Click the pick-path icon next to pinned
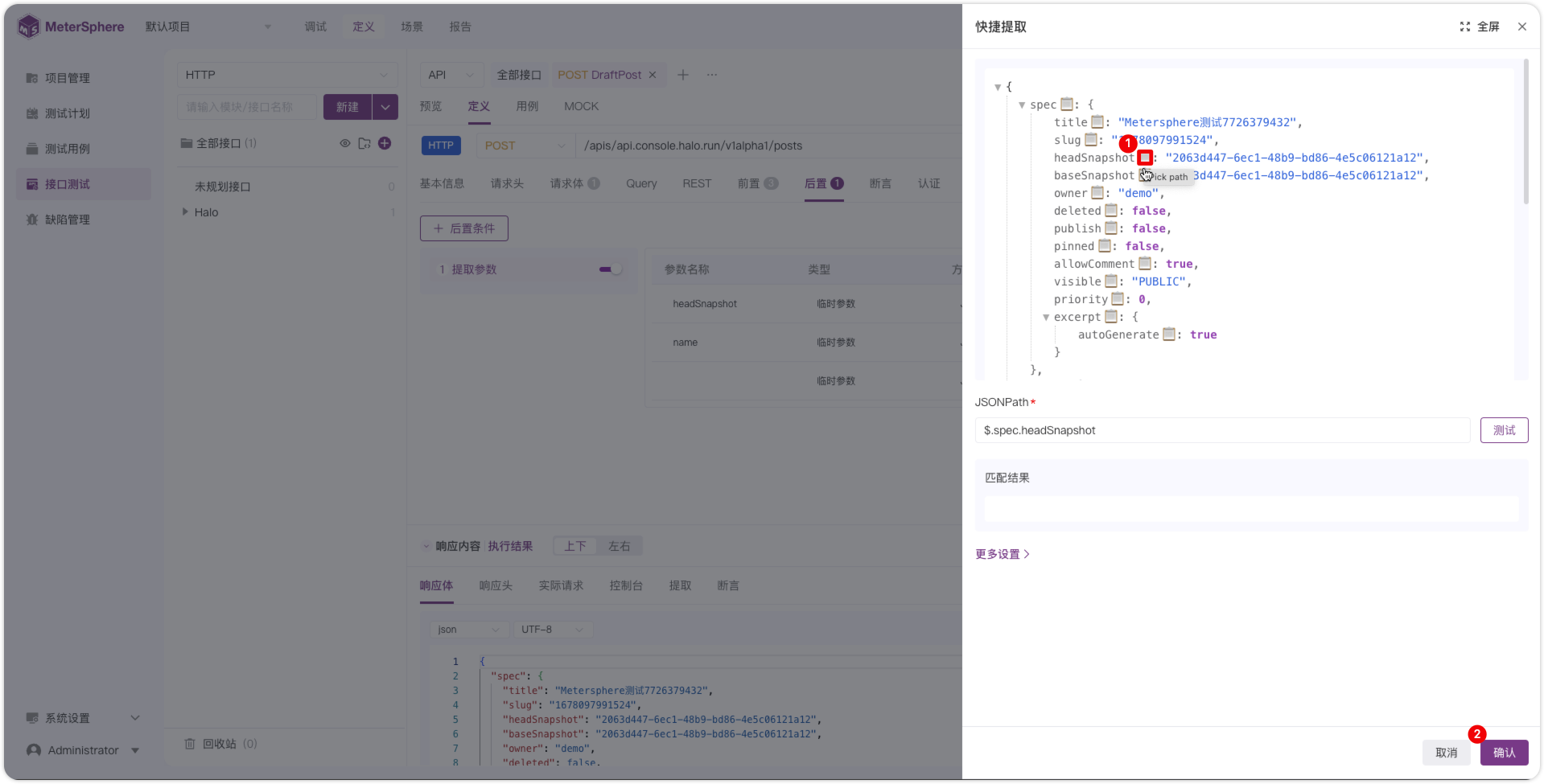1544x784 pixels. [1104, 246]
